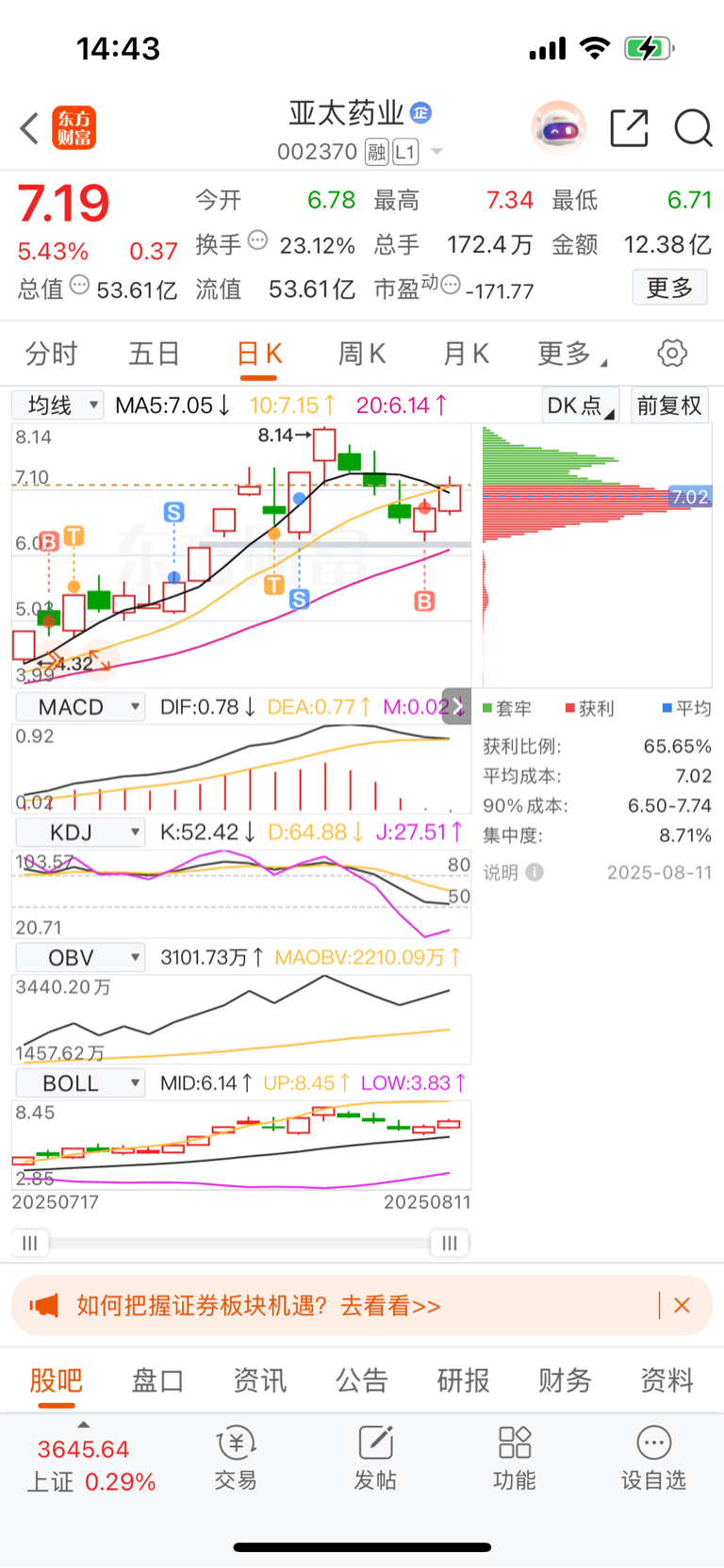Tap the info icon next to 换手

tap(257, 240)
